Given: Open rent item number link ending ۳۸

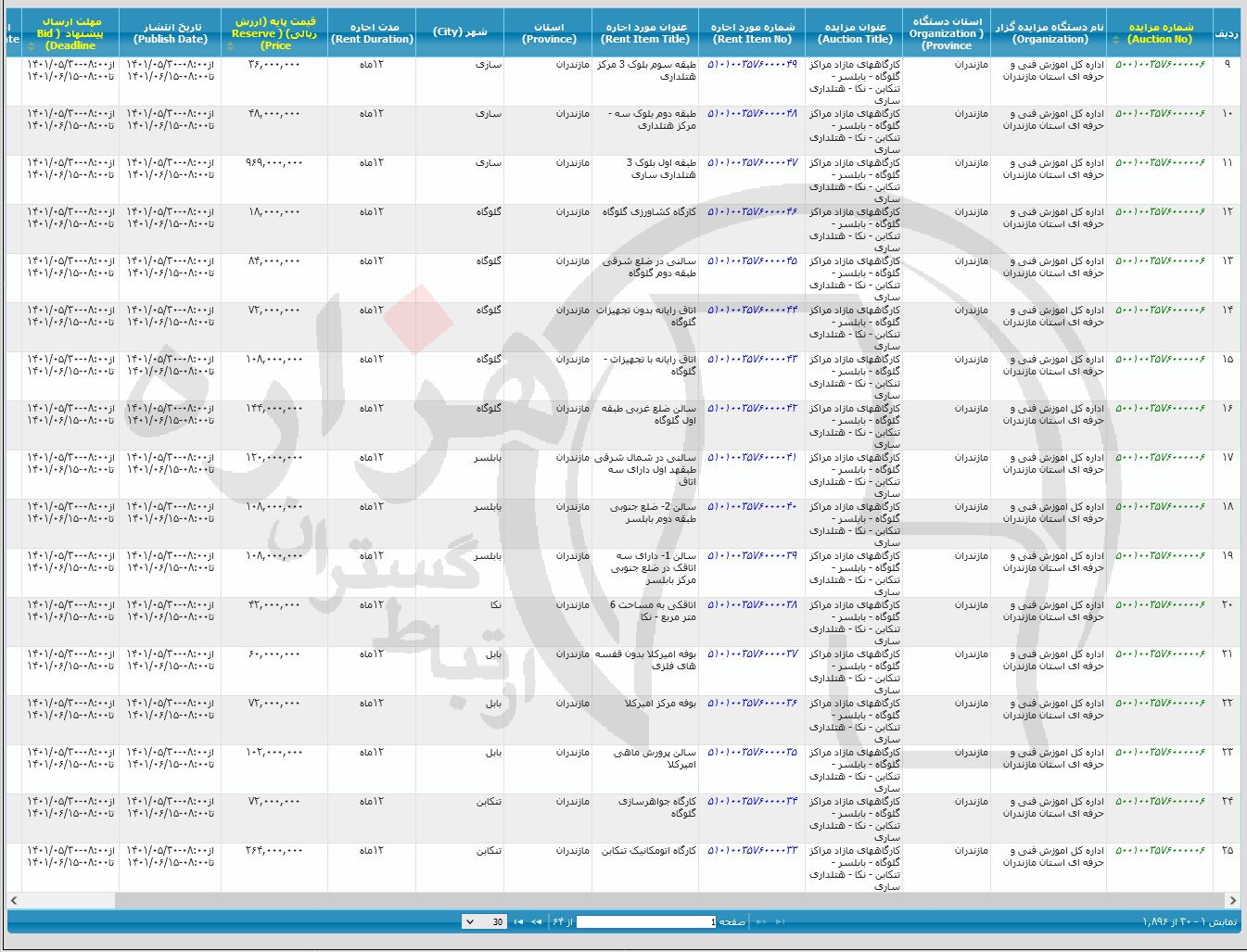Looking at the screenshot, I should click(x=752, y=605).
